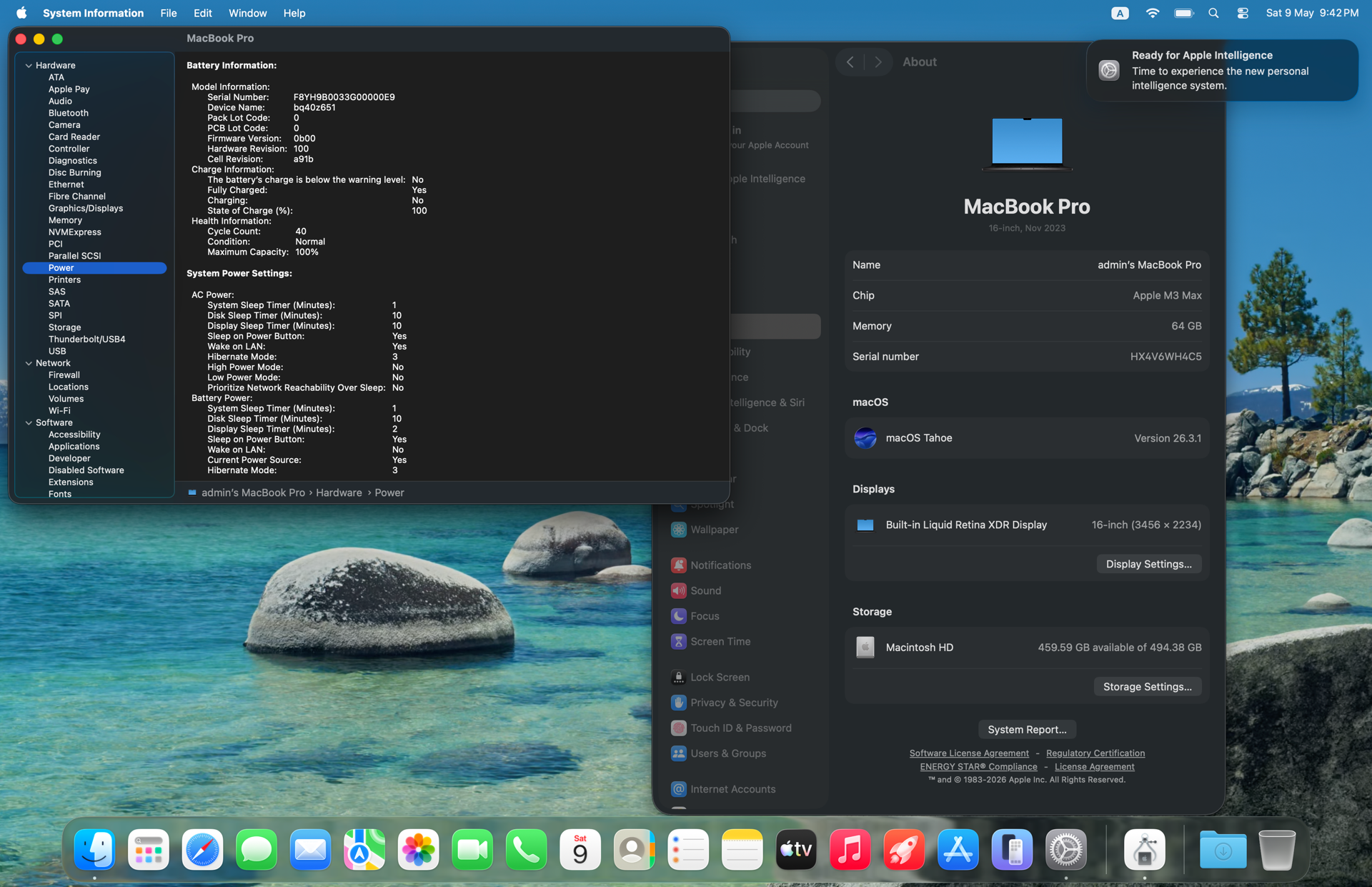
Task: Select Wi-Fi under Network
Action: coord(59,411)
